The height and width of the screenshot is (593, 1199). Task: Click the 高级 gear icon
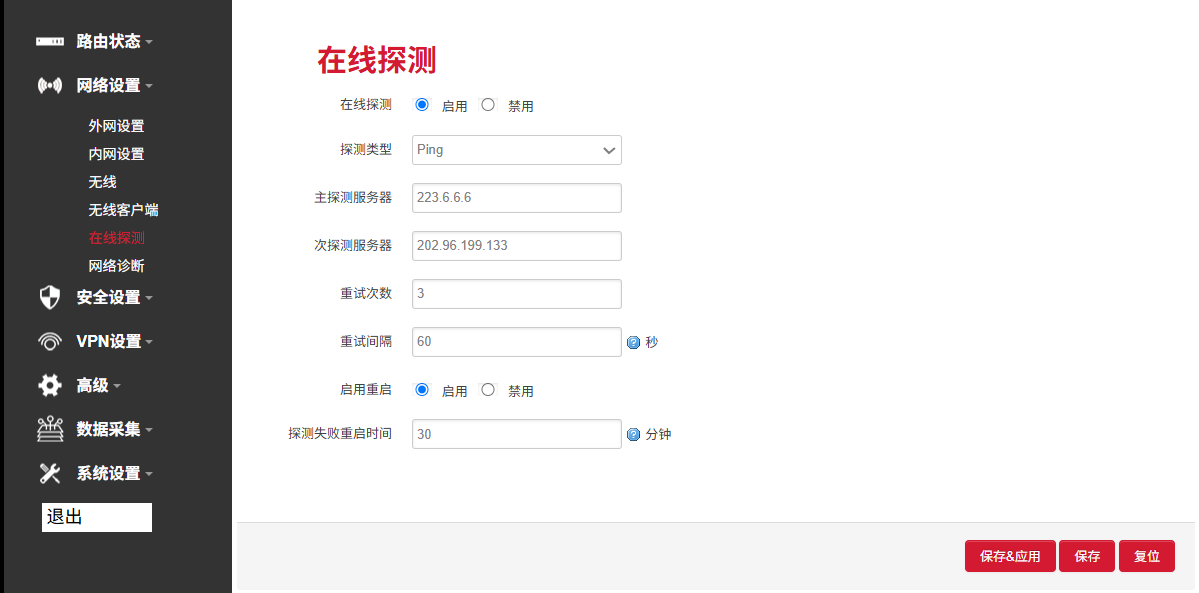pos(48,385)
